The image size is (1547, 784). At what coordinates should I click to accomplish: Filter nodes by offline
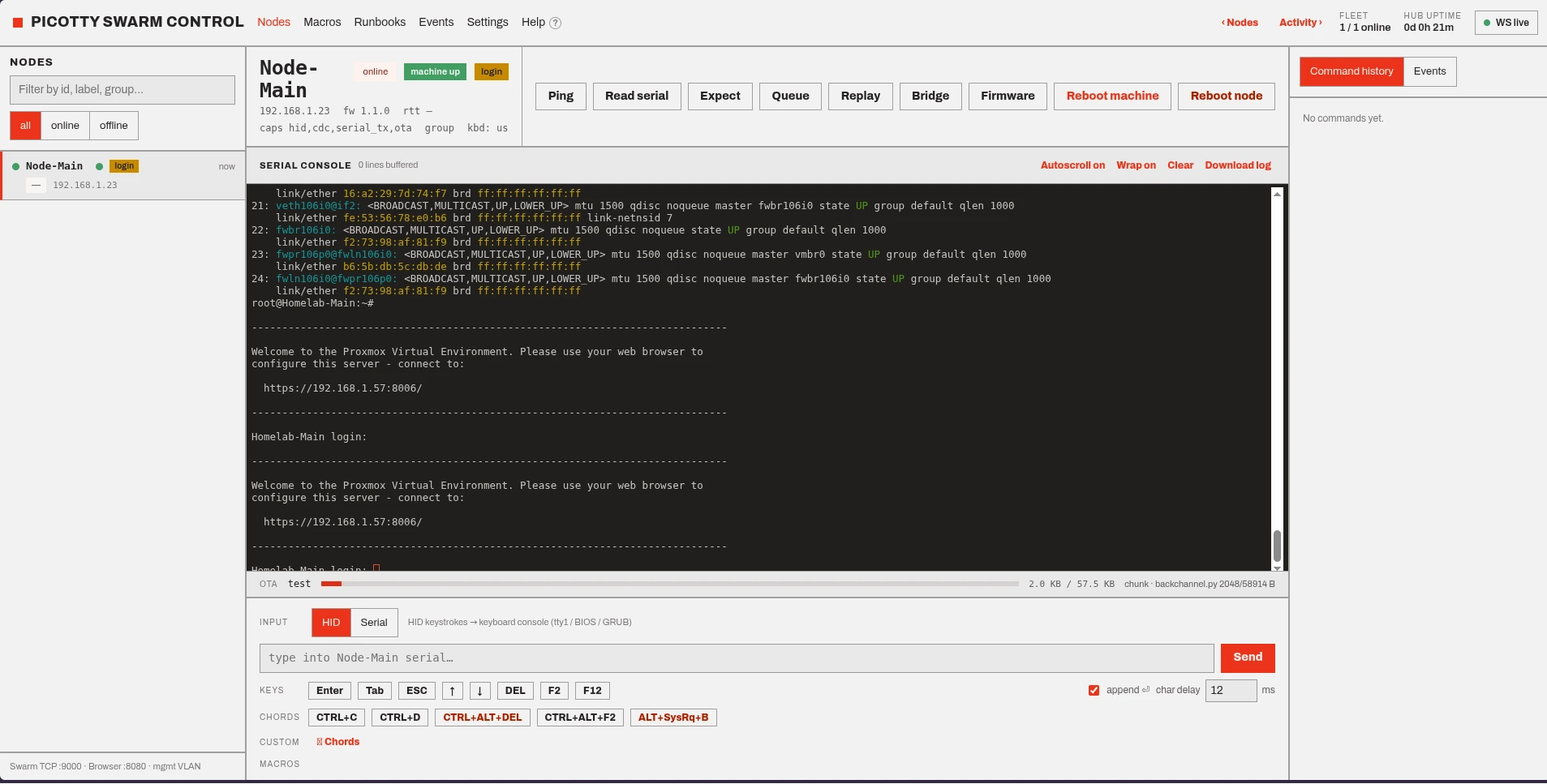tap(114, 126)
